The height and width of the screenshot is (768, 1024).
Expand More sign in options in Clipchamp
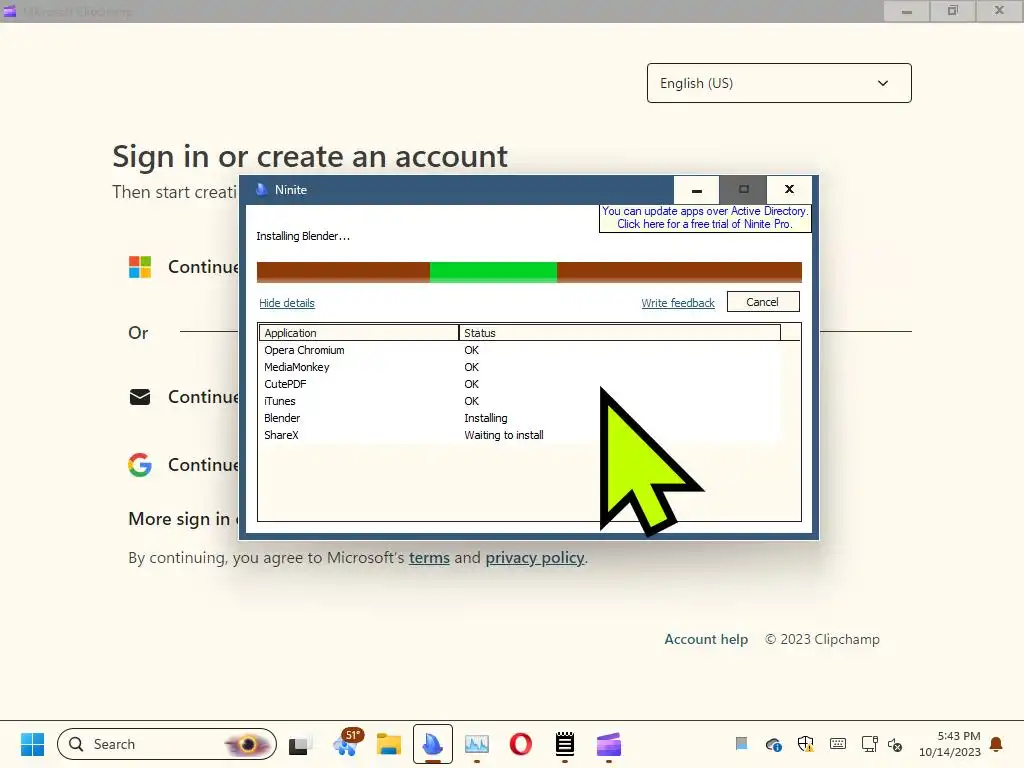tap(184, 519)
